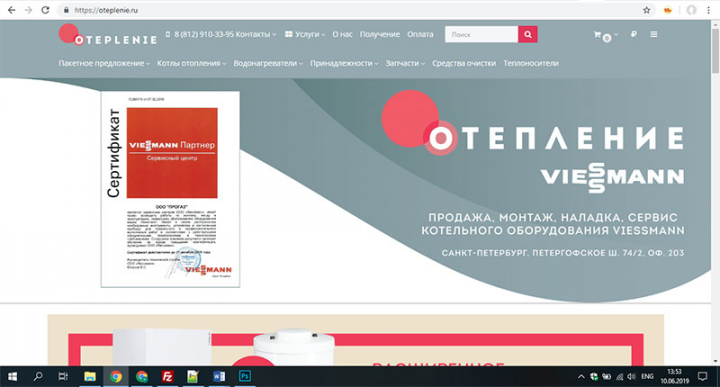Image resolution: width=720 pixels, height=387 pixels.
Task: Go back to the previous browser page
Action: [11, 10]
